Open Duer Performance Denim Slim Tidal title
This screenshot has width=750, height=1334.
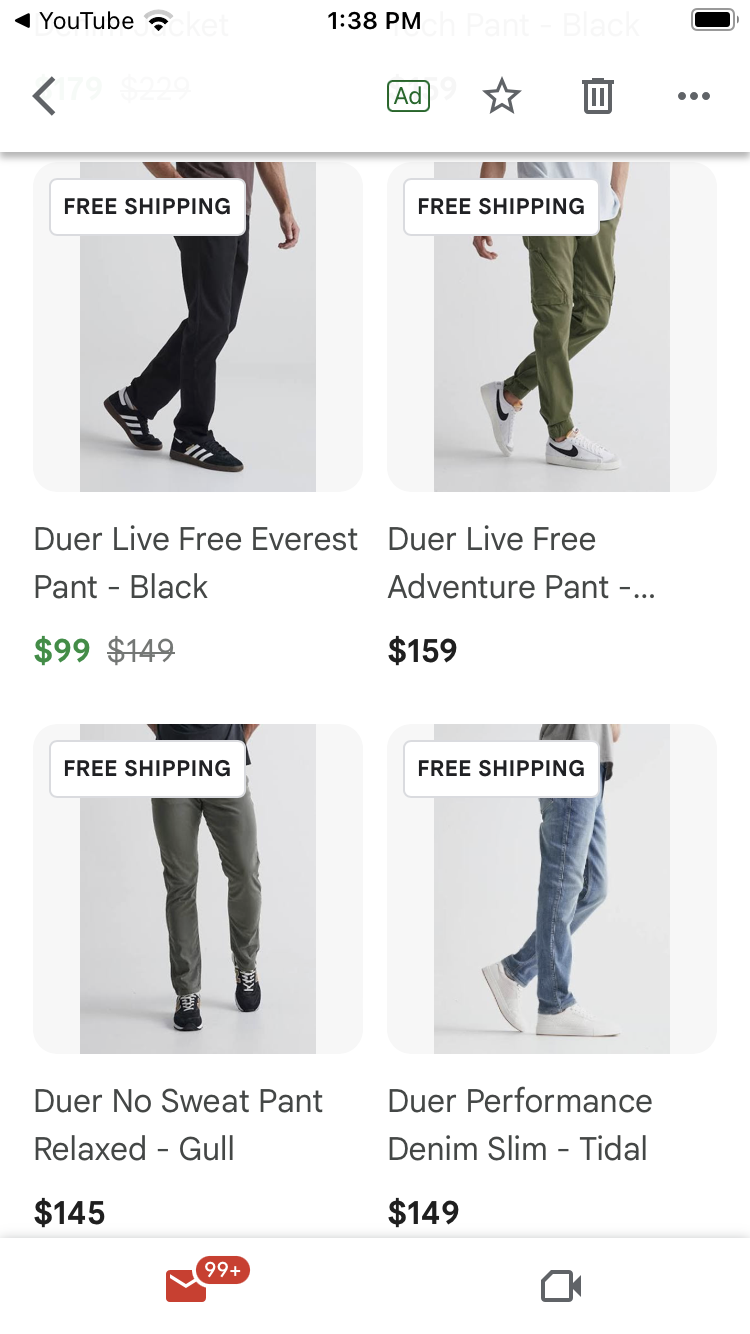[x=520, y=1125]
